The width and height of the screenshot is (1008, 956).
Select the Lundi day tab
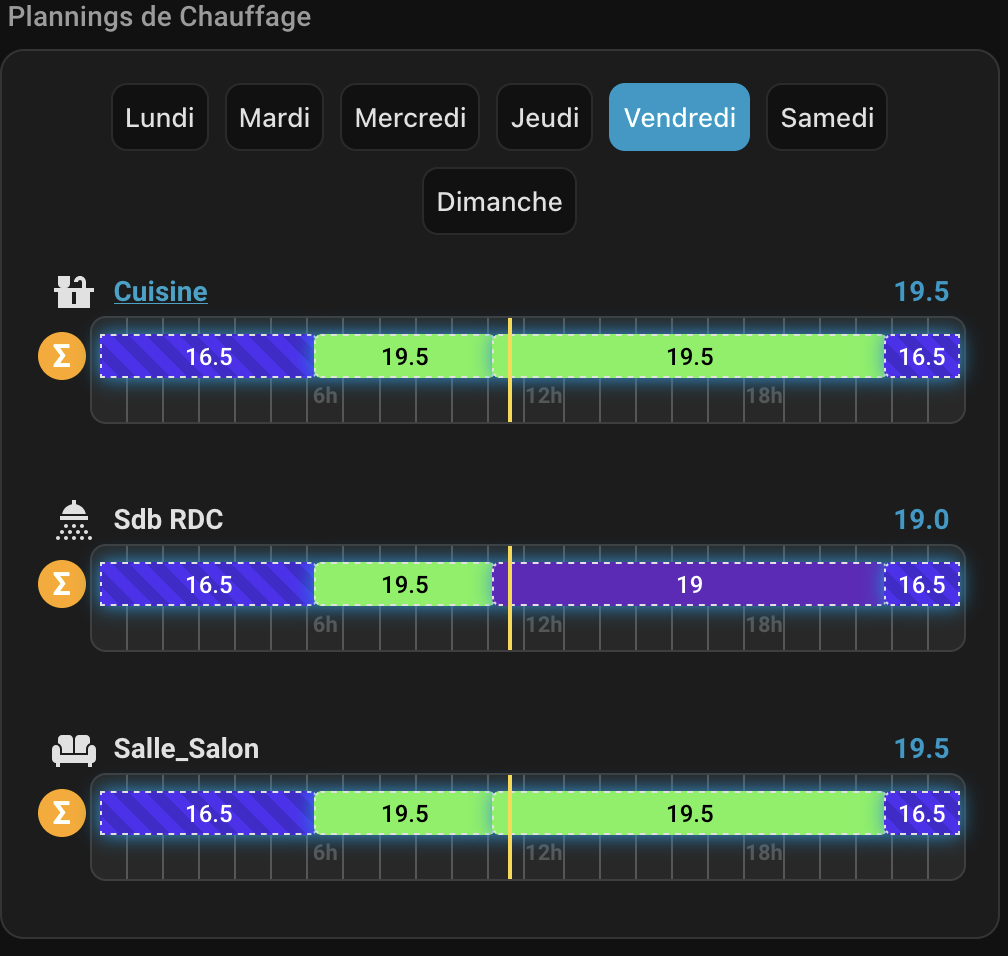[x=160, y=117]
